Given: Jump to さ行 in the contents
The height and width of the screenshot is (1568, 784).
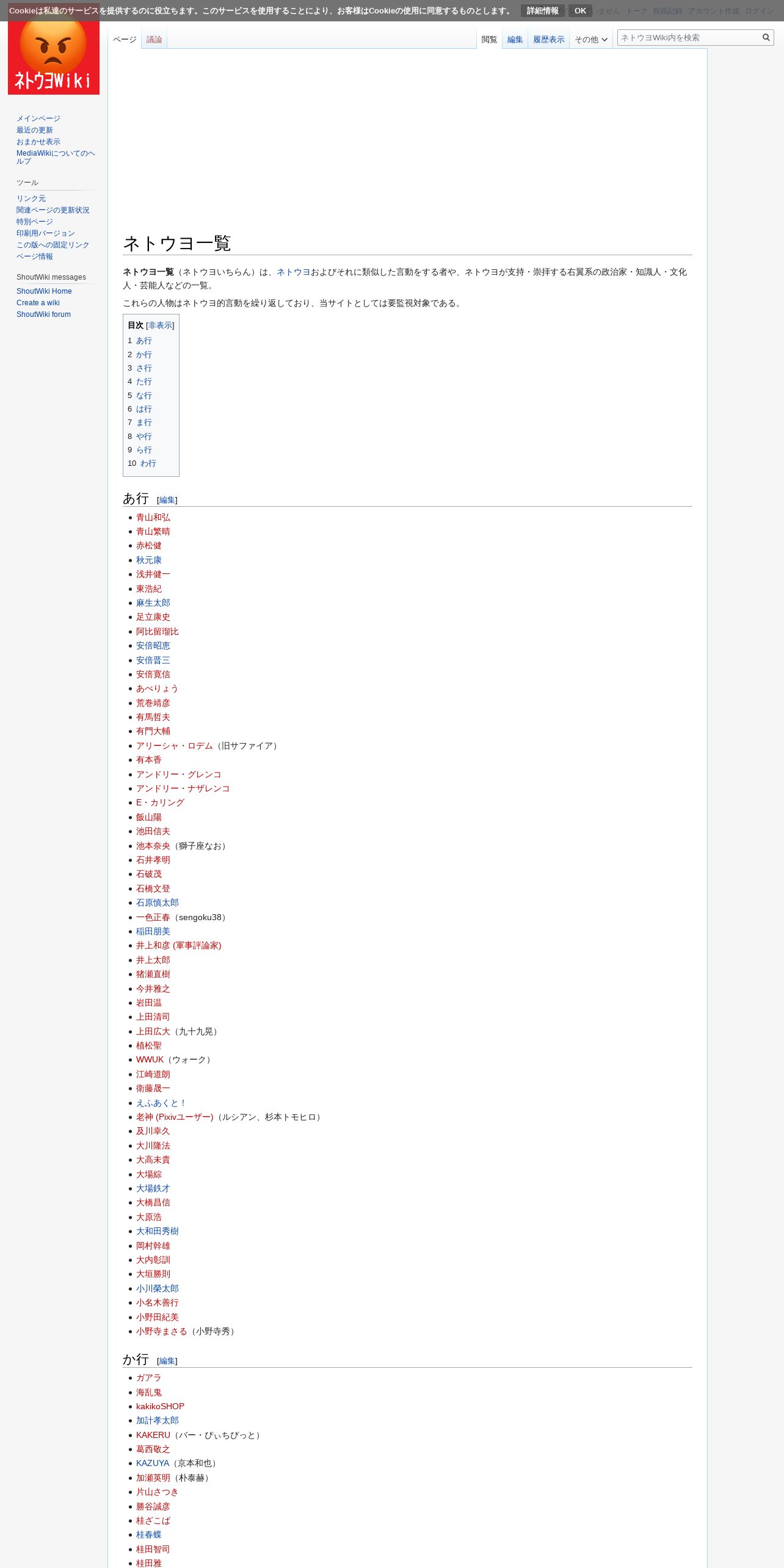Looking at the screenshot, I should pyautogui.click(x=144, y=368).
